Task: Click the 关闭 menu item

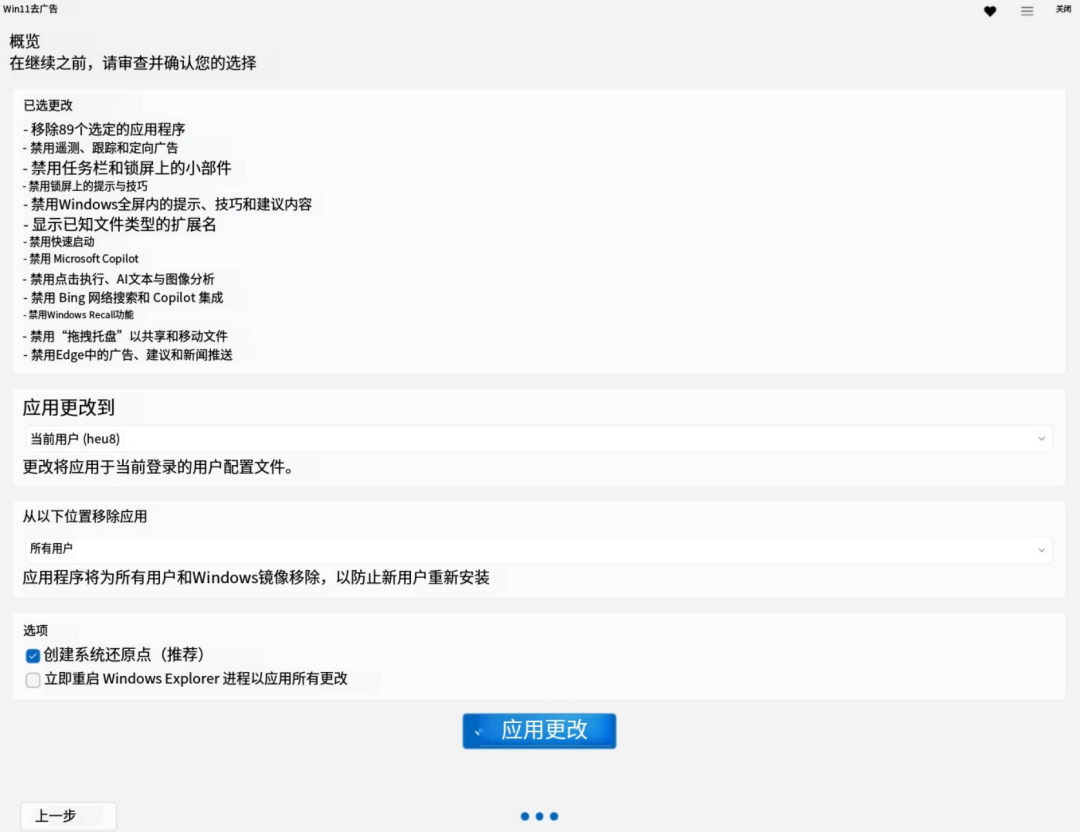Action: (x=1063, y=8)
